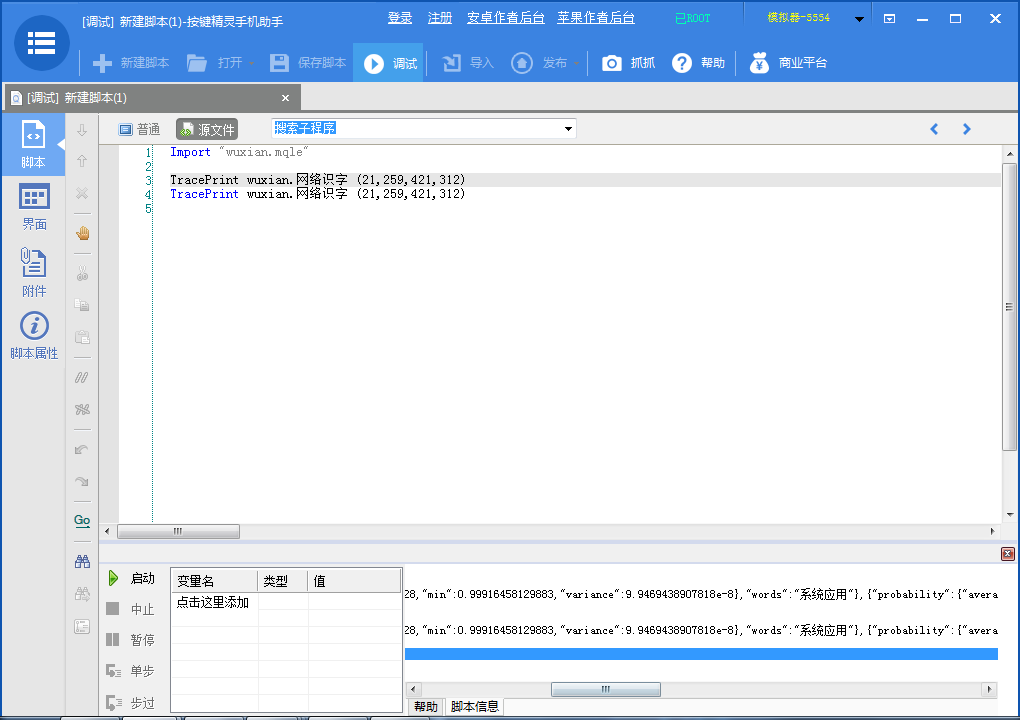1020x720 pixels.
Task: Click the find-and-replace binoculars icon
Action: click(x=82, y=593)
